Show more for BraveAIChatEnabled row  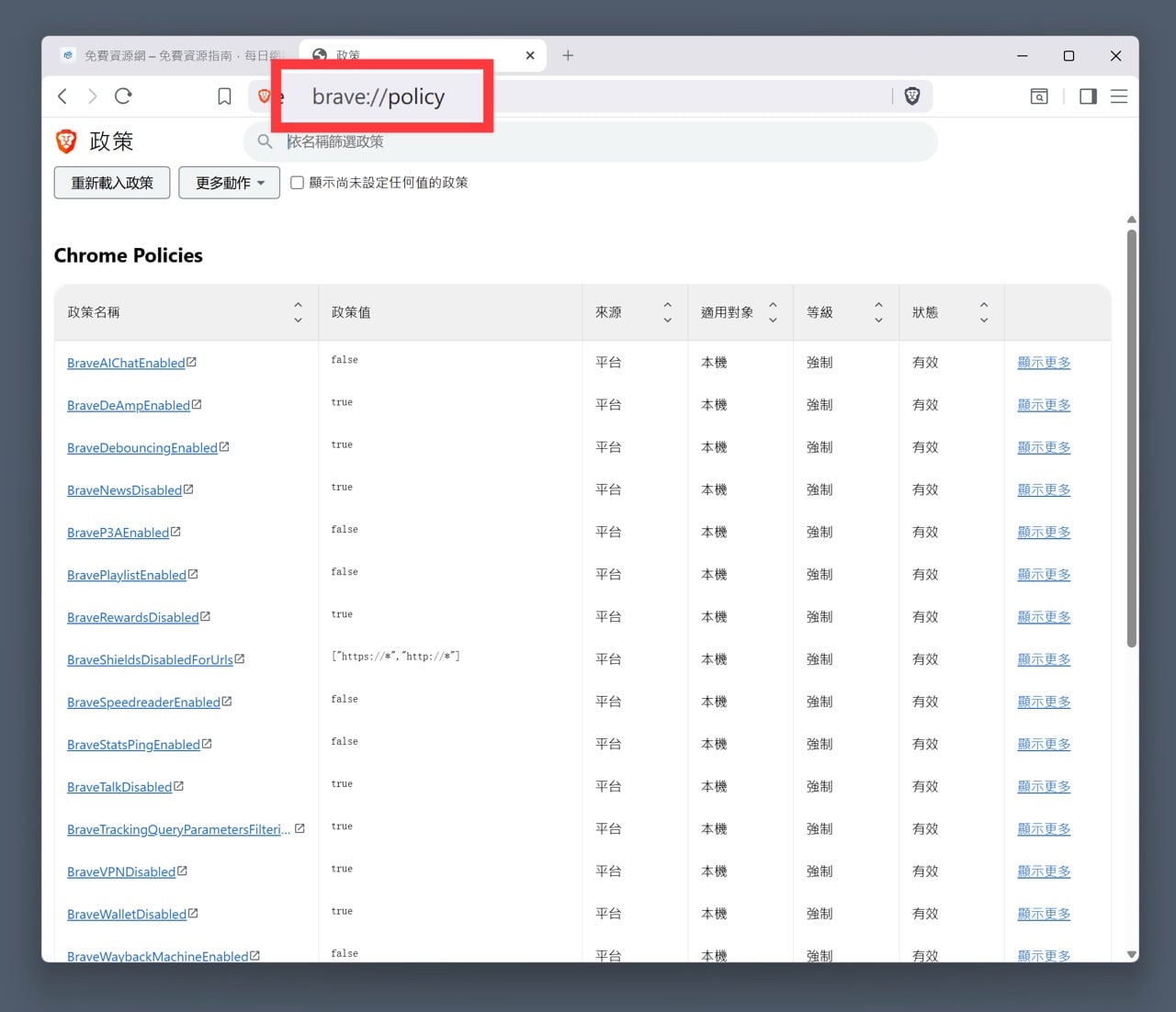[1044, 363]
